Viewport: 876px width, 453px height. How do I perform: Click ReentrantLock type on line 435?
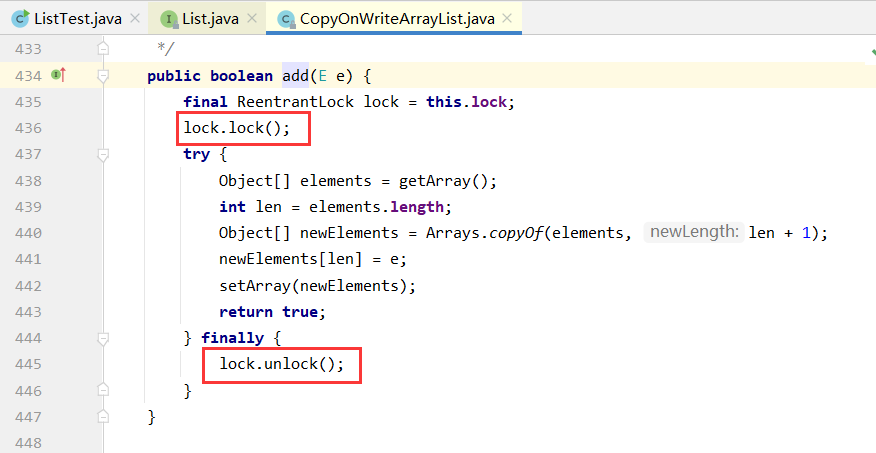[296, 102]
